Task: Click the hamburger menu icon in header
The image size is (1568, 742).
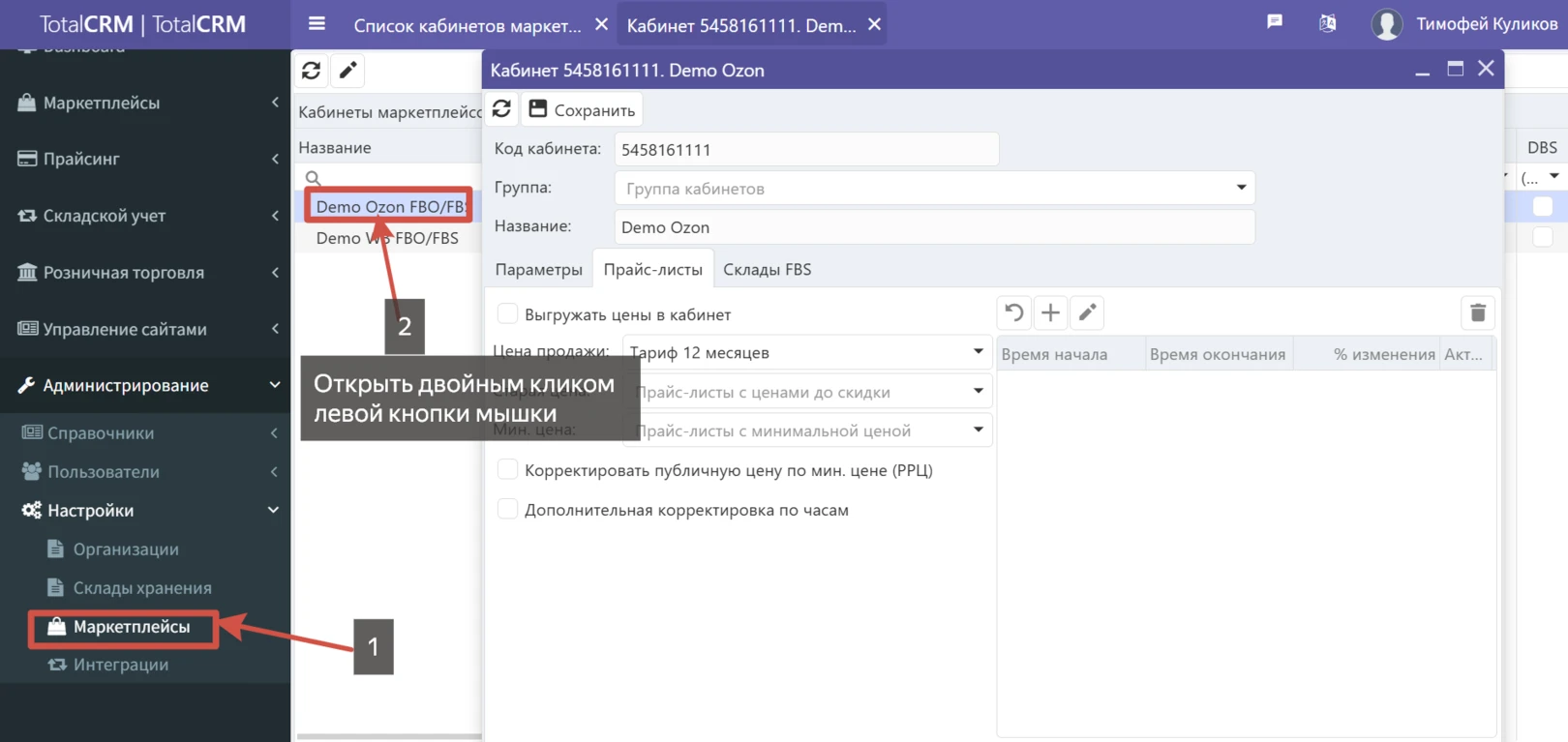Action: 317,24
